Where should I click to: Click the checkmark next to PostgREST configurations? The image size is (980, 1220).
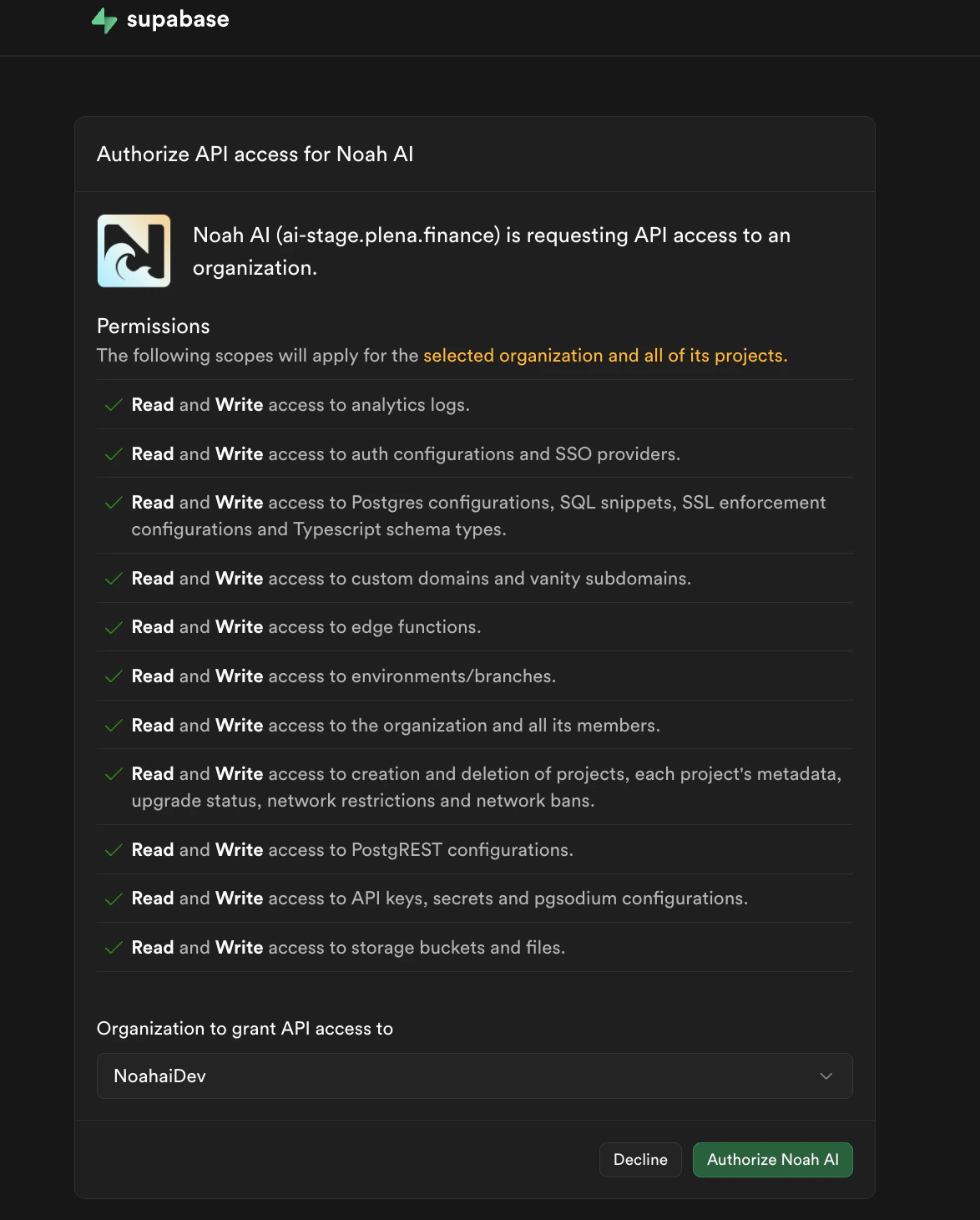pos(113,849)
